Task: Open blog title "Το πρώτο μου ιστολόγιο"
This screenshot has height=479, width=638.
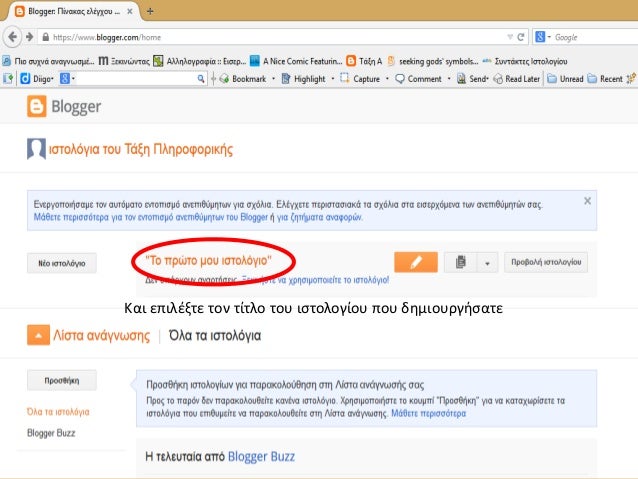Action: click(x=208, y=260)
